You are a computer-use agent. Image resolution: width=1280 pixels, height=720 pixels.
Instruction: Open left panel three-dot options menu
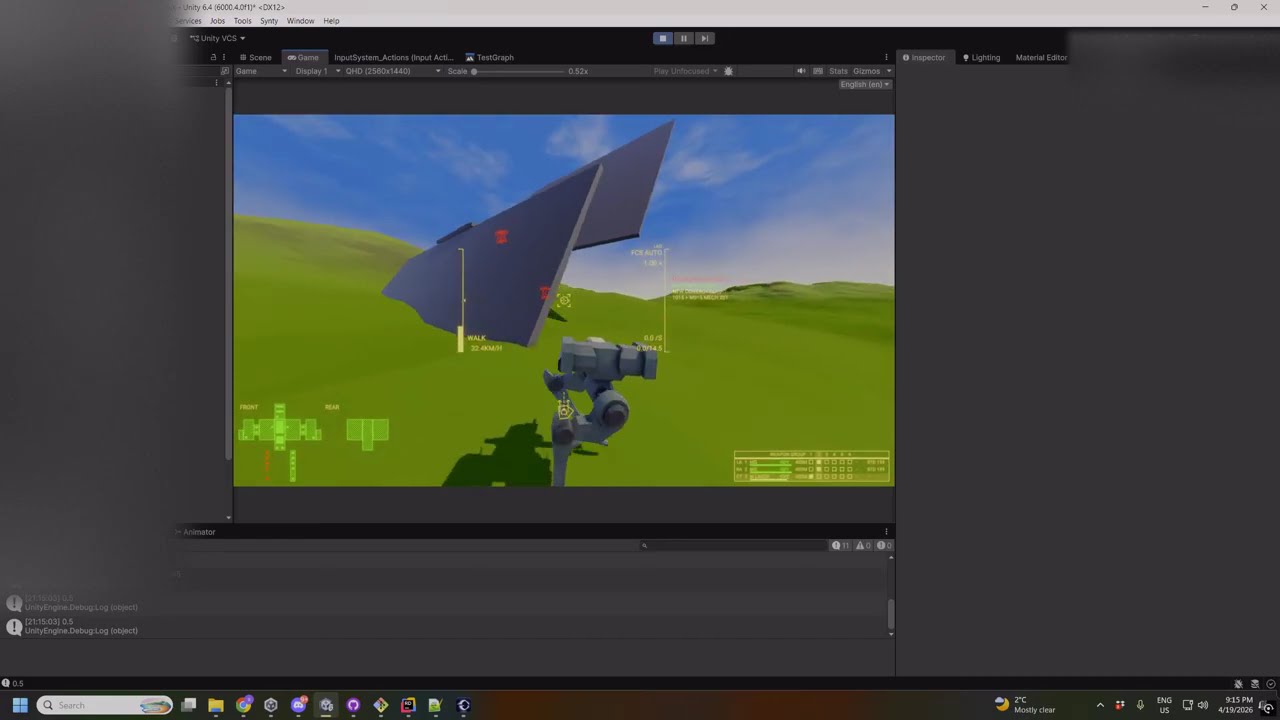pyautogui.click(x=223, y=57)
